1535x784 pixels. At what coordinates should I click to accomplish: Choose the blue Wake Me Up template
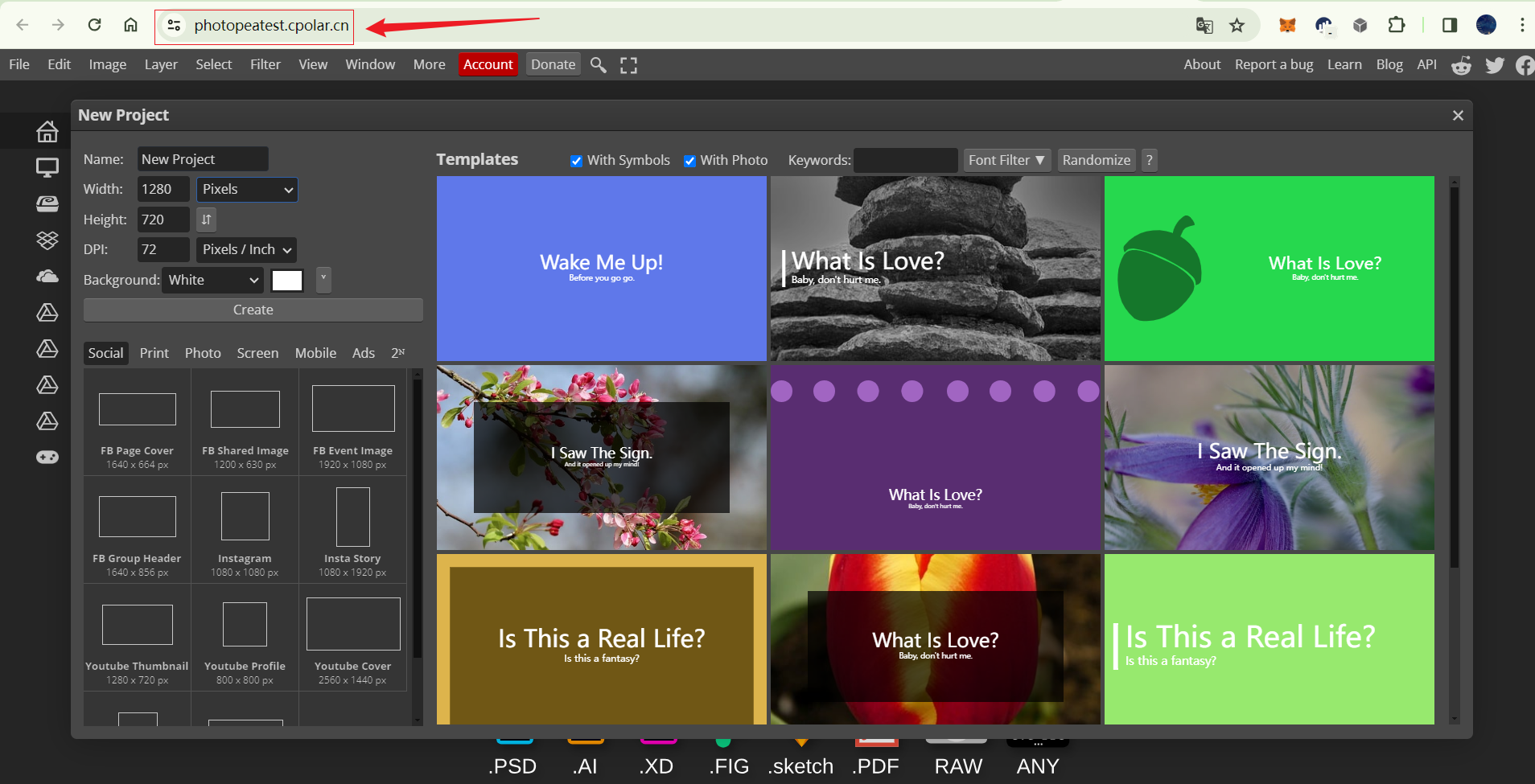pos(602,269)
